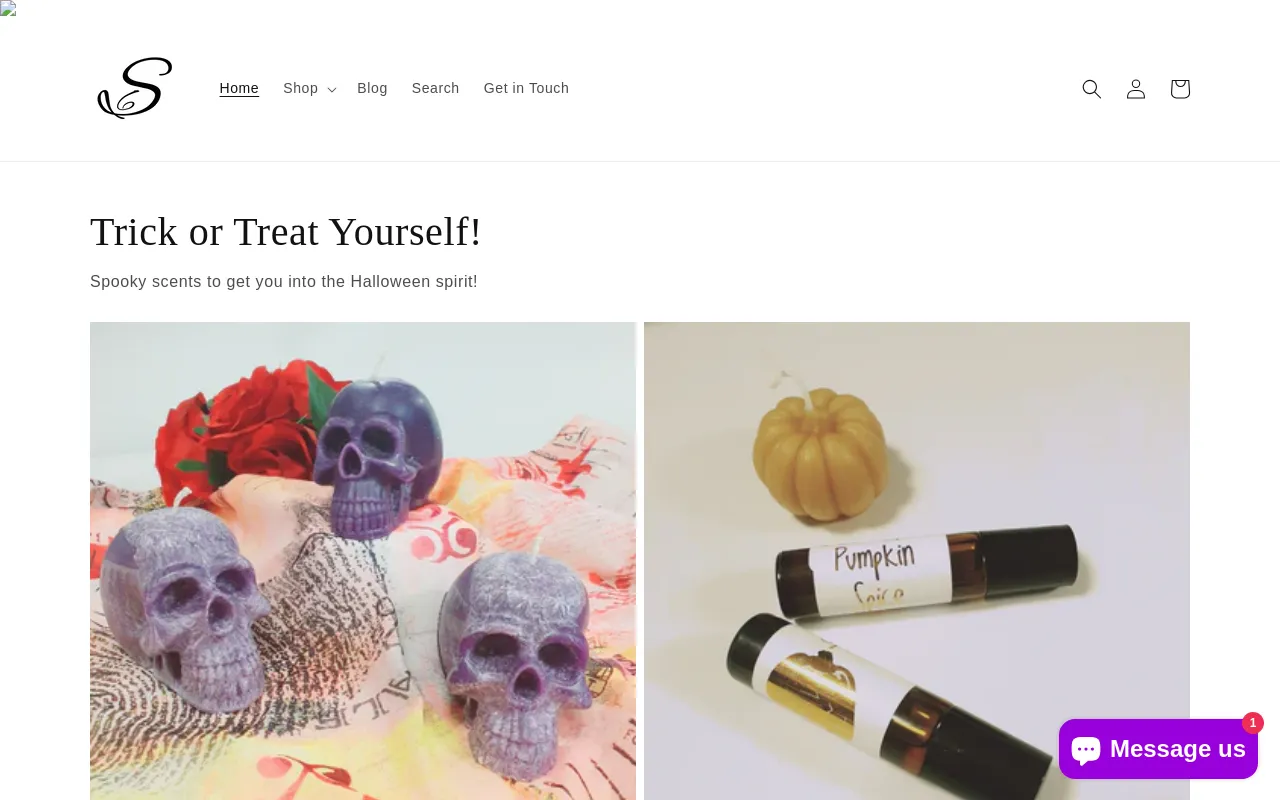Click the chat bubble icon in Message us

click(1085, 749)
